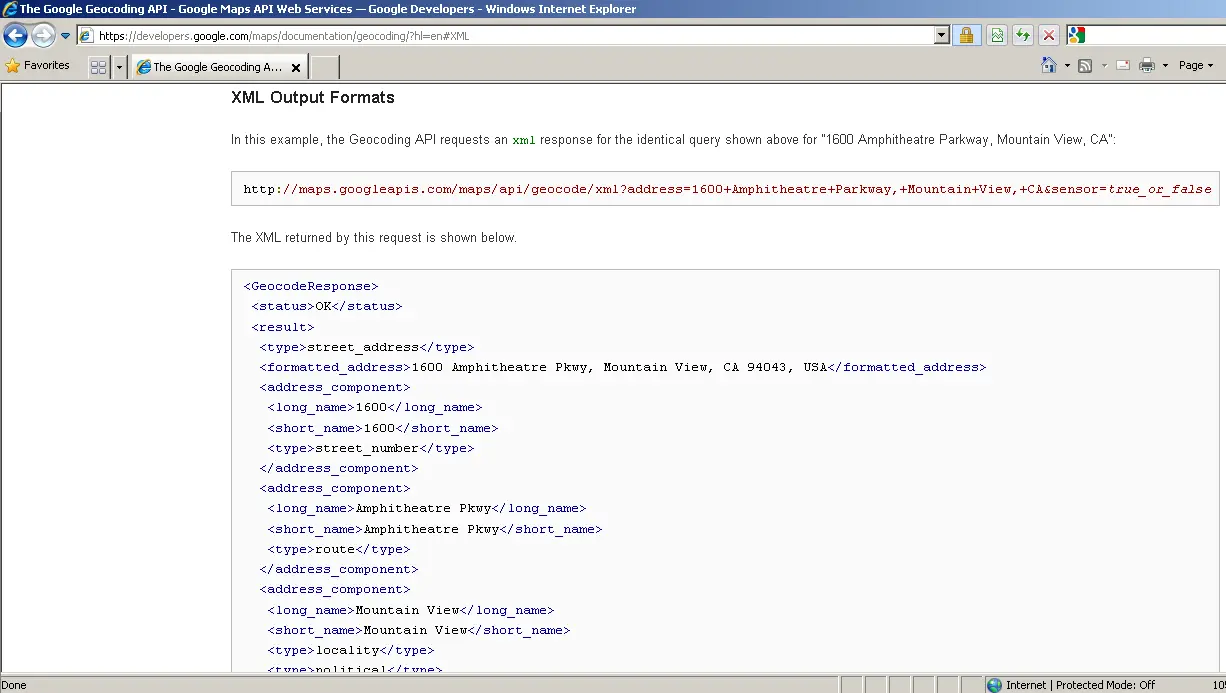This screenshot has height=693, width=1226.
Task: Expand the address bar history dropdown
Action: tap(941, 36)
